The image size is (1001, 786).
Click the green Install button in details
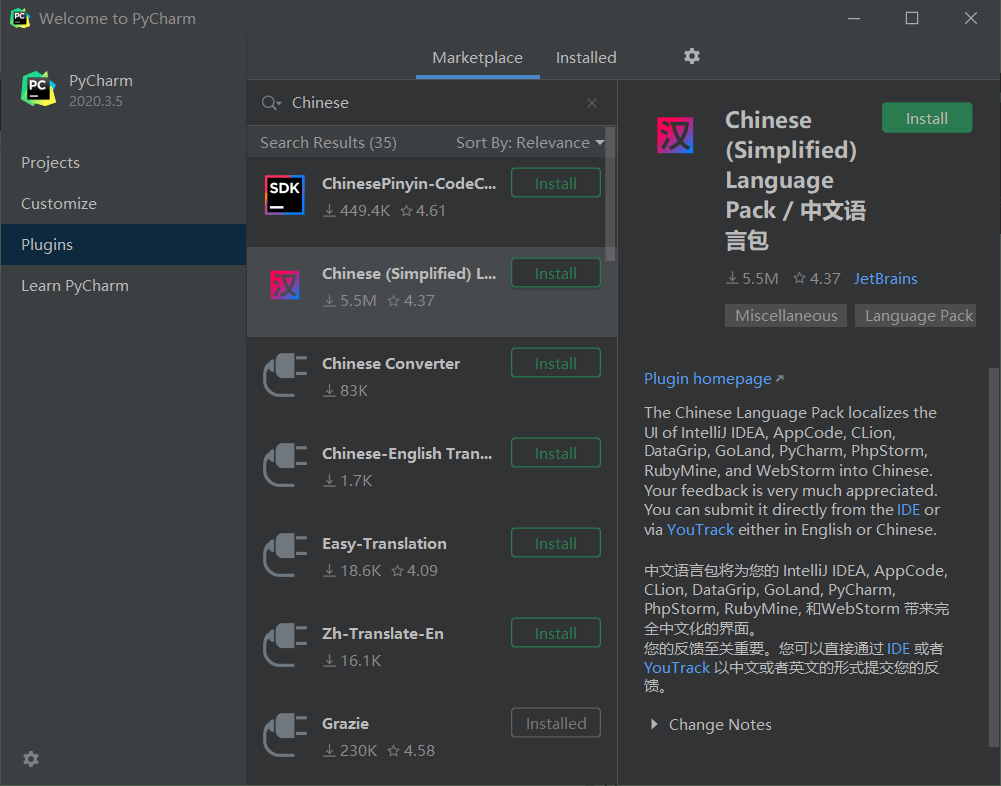pos(926,118)
